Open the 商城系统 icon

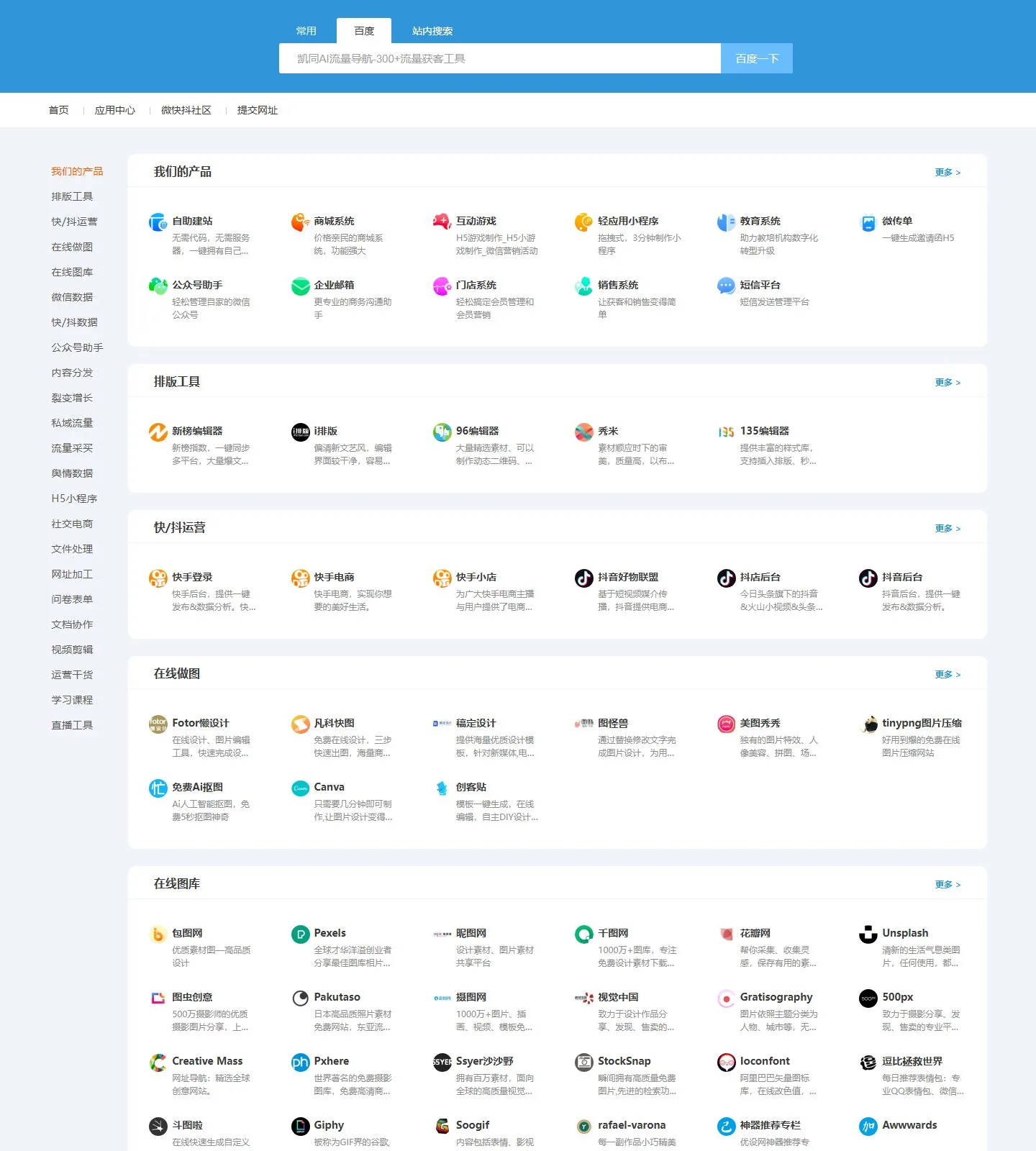coord(300,222)
